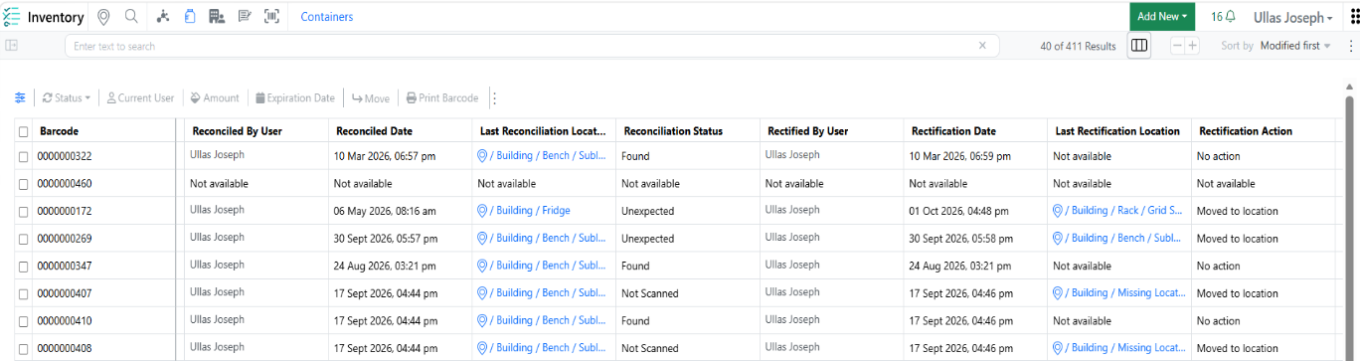The height and width of the screenshot is (361, 1360).
Task: Open reconciliation location link for row 0000000347
Action: [542, 266]
